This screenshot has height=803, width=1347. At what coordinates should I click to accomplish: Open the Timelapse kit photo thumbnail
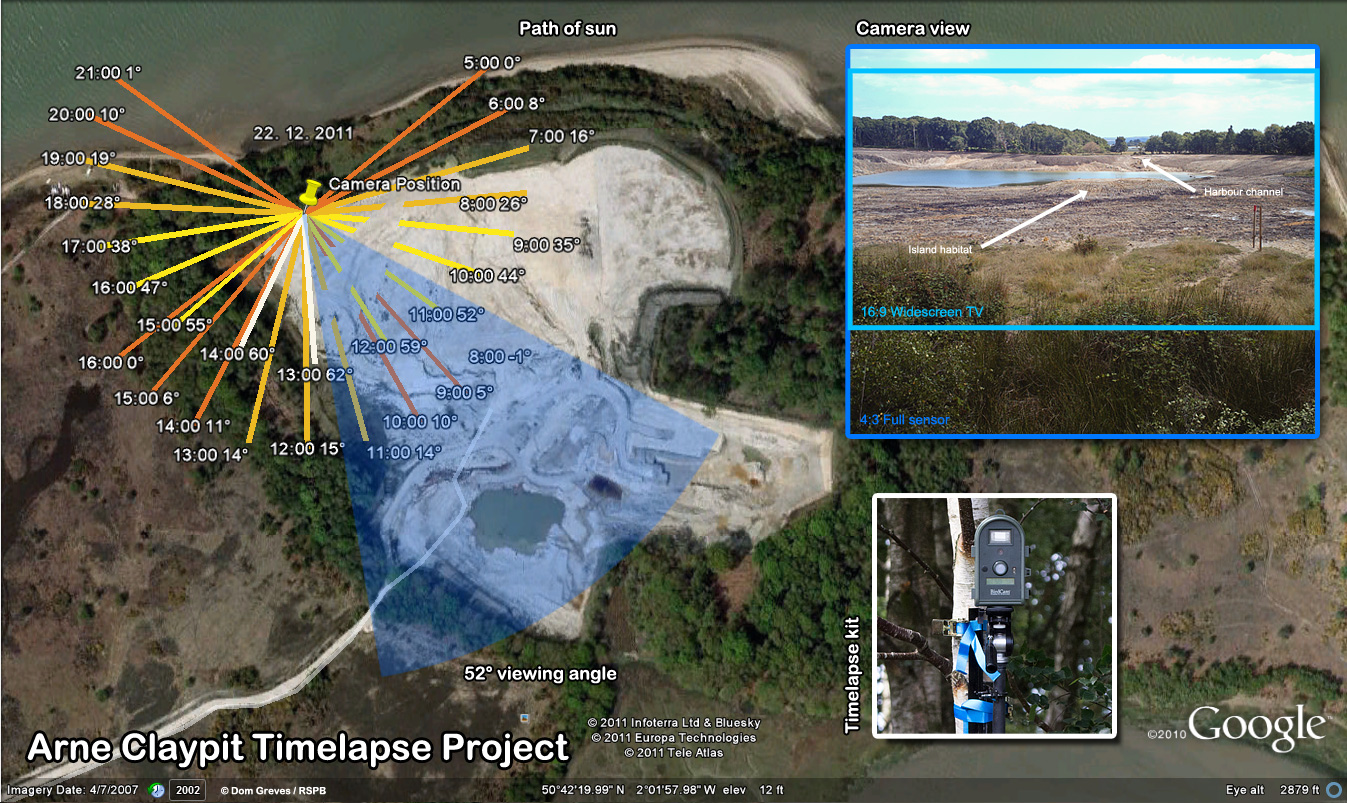tap(995, 615)
